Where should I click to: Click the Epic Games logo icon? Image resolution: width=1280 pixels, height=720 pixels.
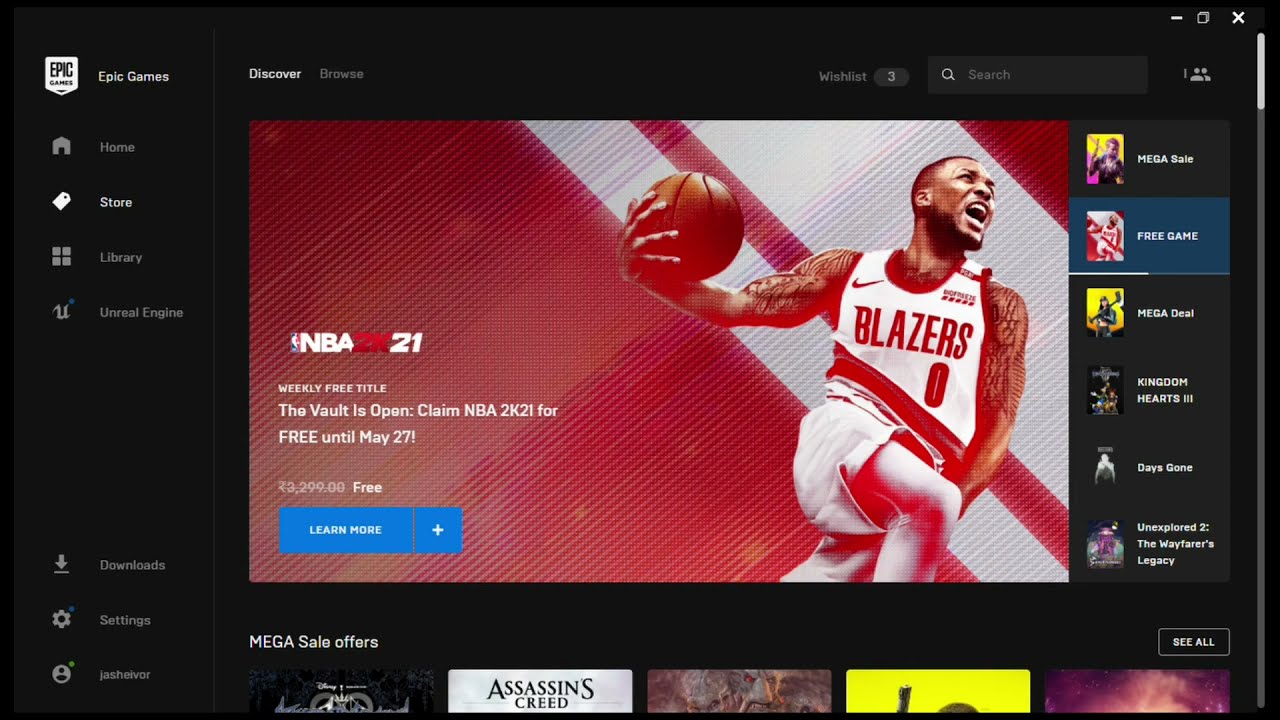[x=62, y=76]
